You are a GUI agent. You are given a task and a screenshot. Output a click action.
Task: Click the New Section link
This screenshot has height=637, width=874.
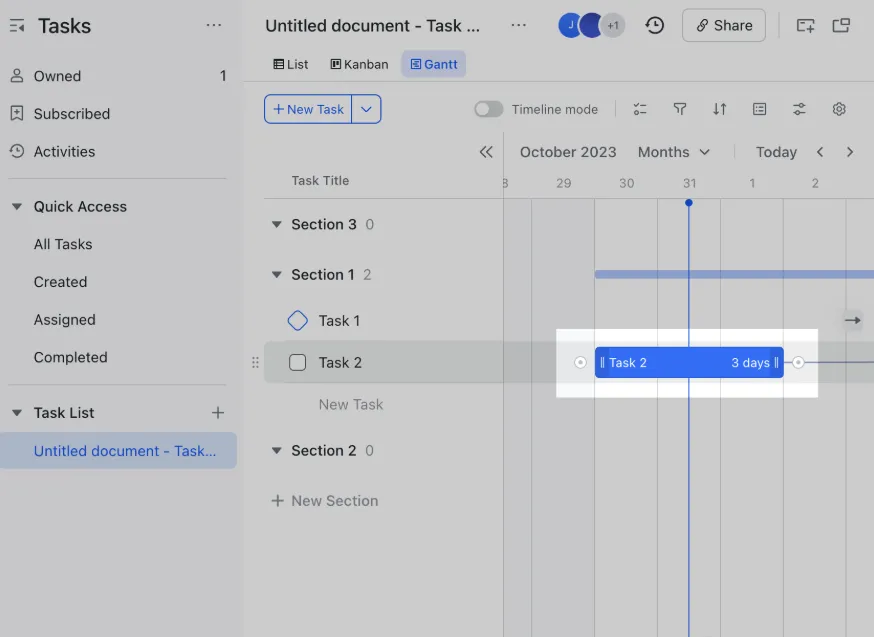coord(324,501)
